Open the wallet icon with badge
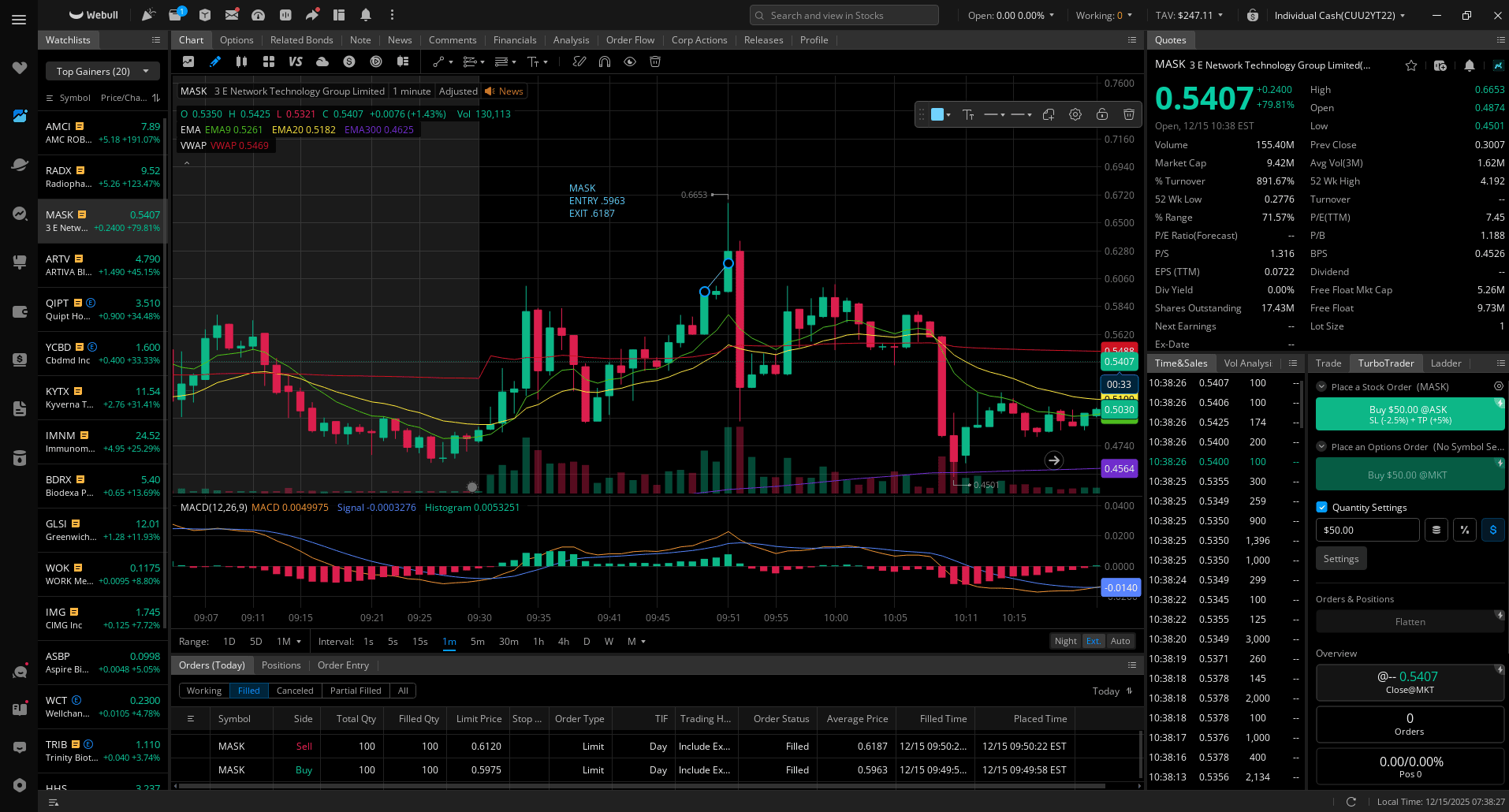The height and width of the screenshot is (812, 1509). tap(177, 14)
